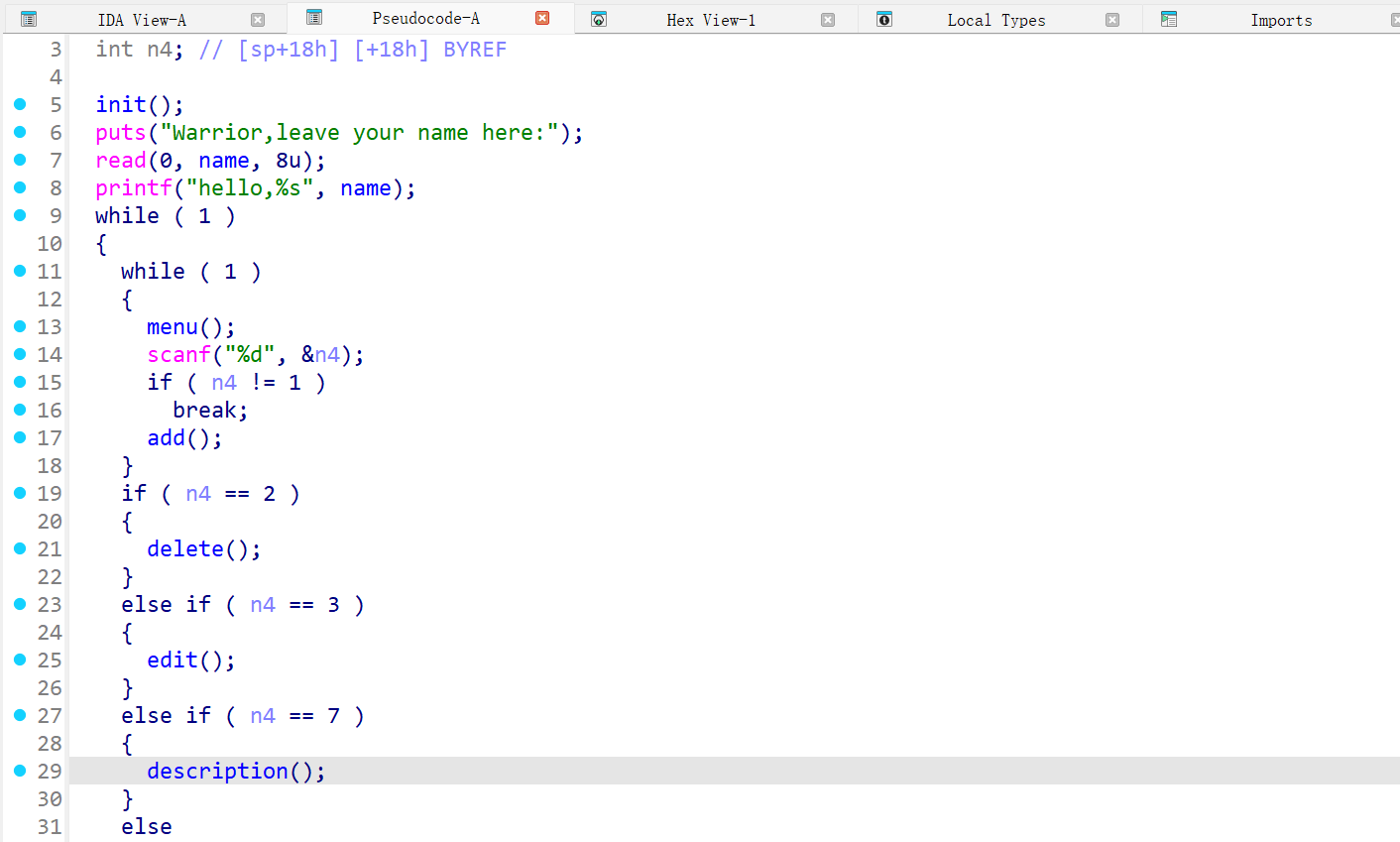Viewport: 1400px width, 842px height.
Task: Click the scanf function name
Action: 178,354
